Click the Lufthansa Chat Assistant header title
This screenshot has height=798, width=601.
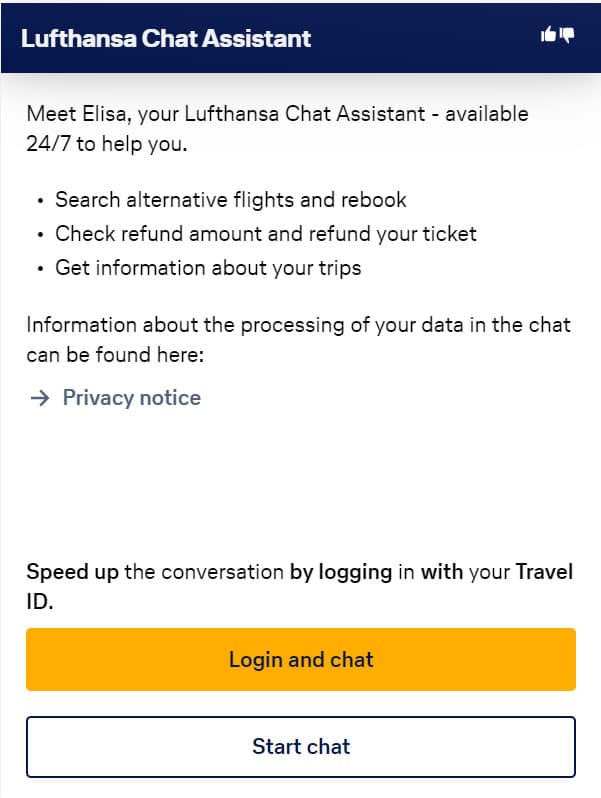coord(166,39)
